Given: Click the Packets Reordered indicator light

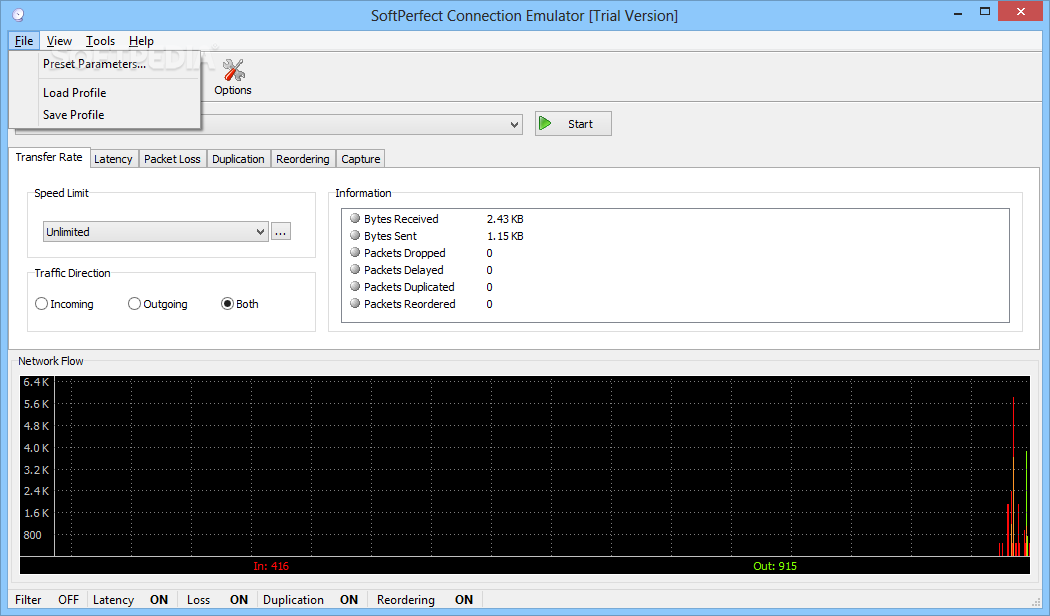Looking at the screenshot, I should pyautogui.click(x=355, y=303).
